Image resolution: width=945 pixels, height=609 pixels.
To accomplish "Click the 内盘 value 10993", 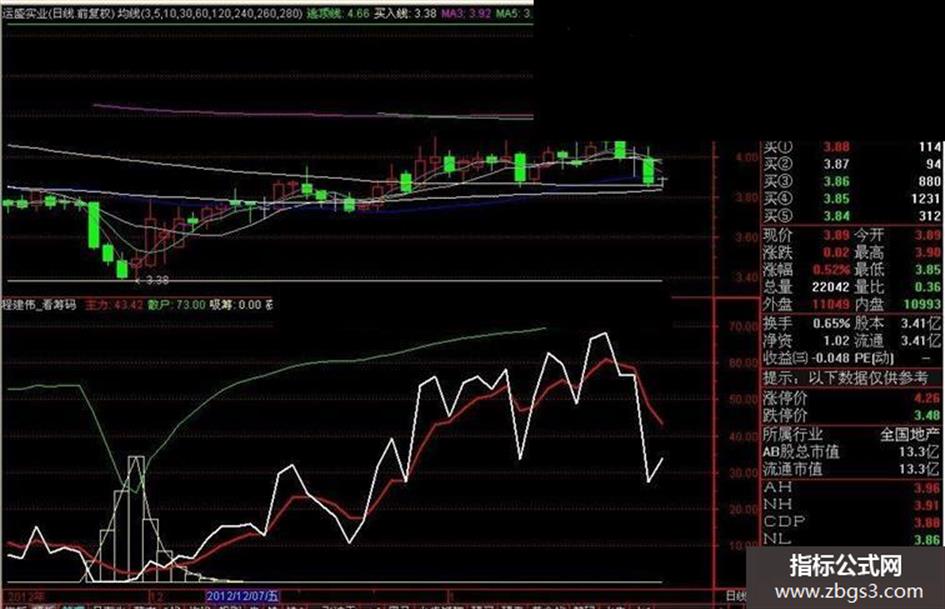I will click(x=922, y=304).
